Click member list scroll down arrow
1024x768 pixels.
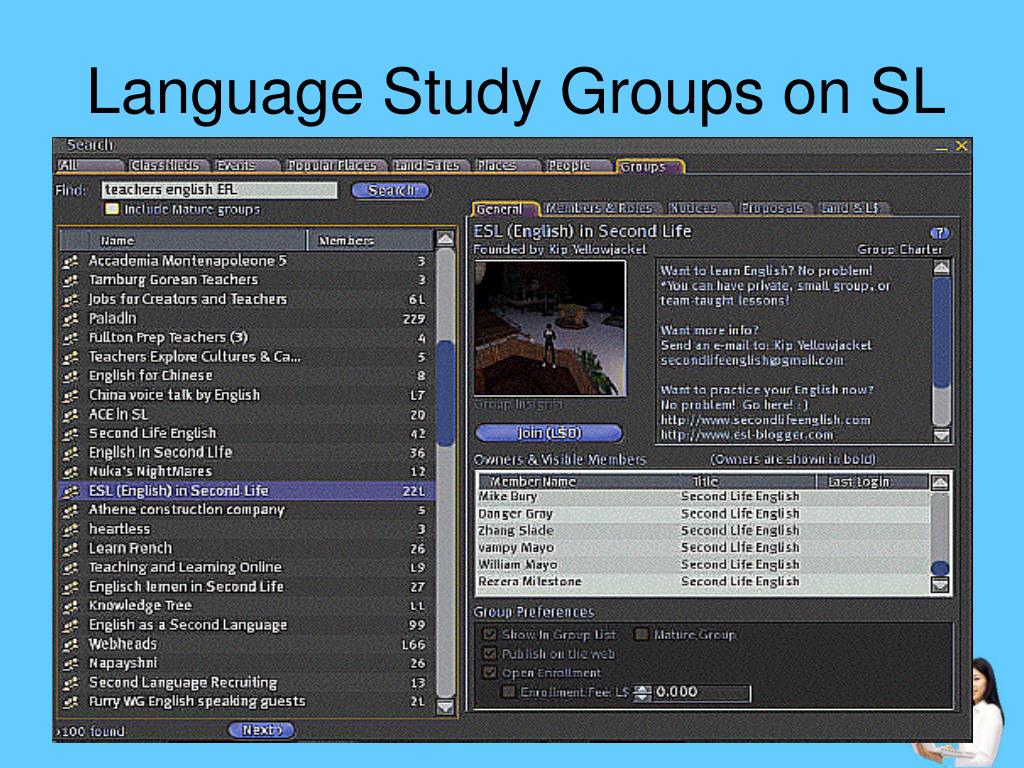(x=940, y=585)
